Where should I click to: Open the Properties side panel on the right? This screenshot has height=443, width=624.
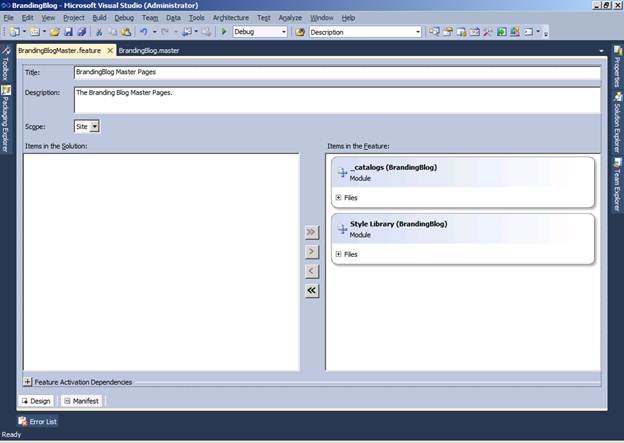tap(617, 66)
